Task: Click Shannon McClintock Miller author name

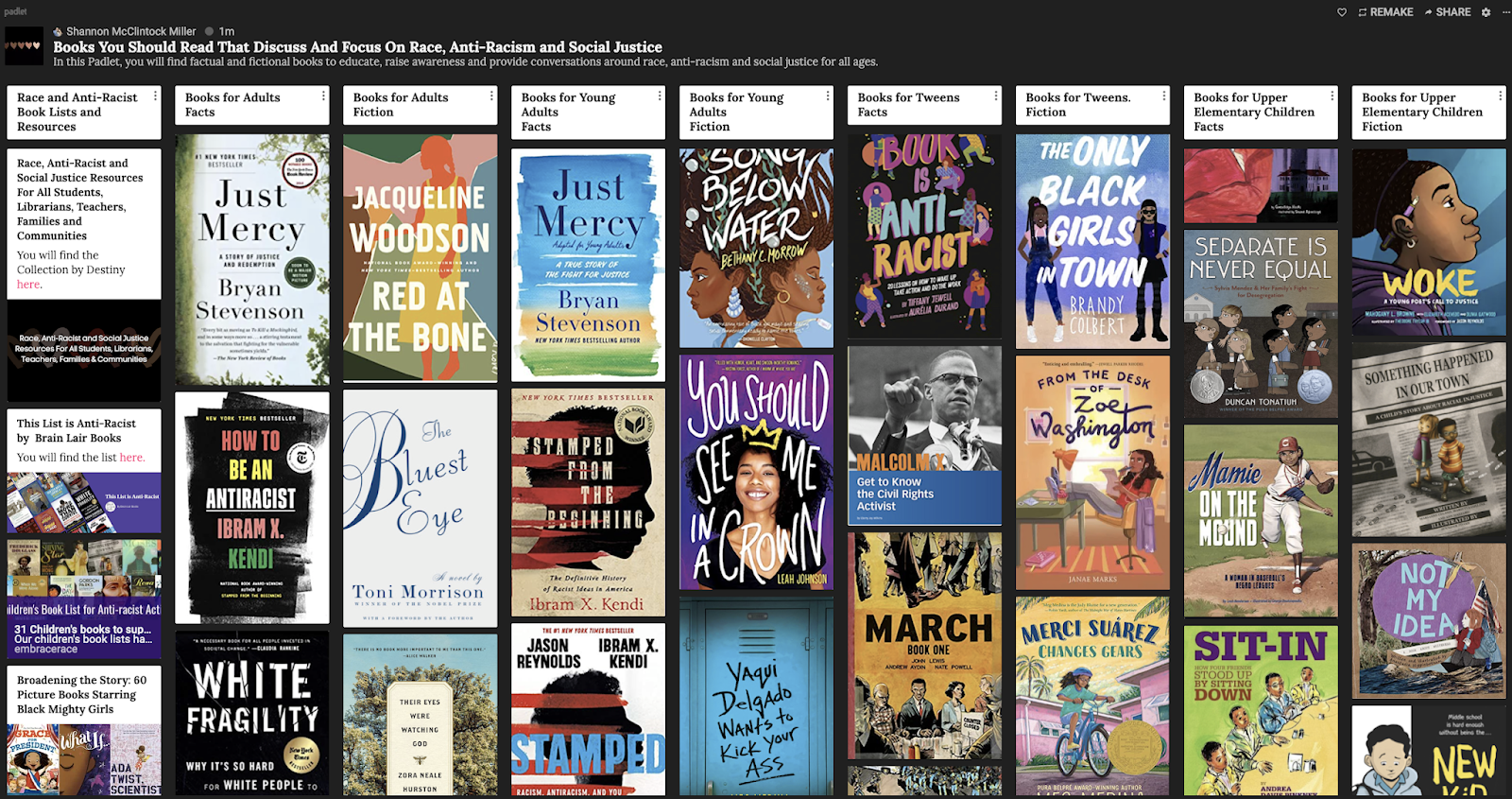Action: [x=131, y=31]
